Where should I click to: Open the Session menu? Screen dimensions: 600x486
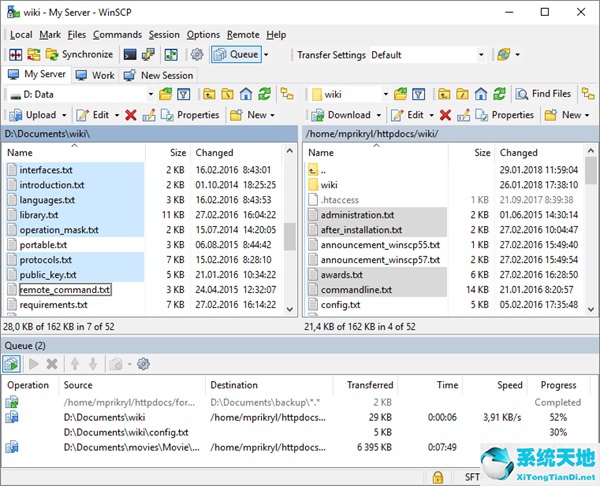164,35
